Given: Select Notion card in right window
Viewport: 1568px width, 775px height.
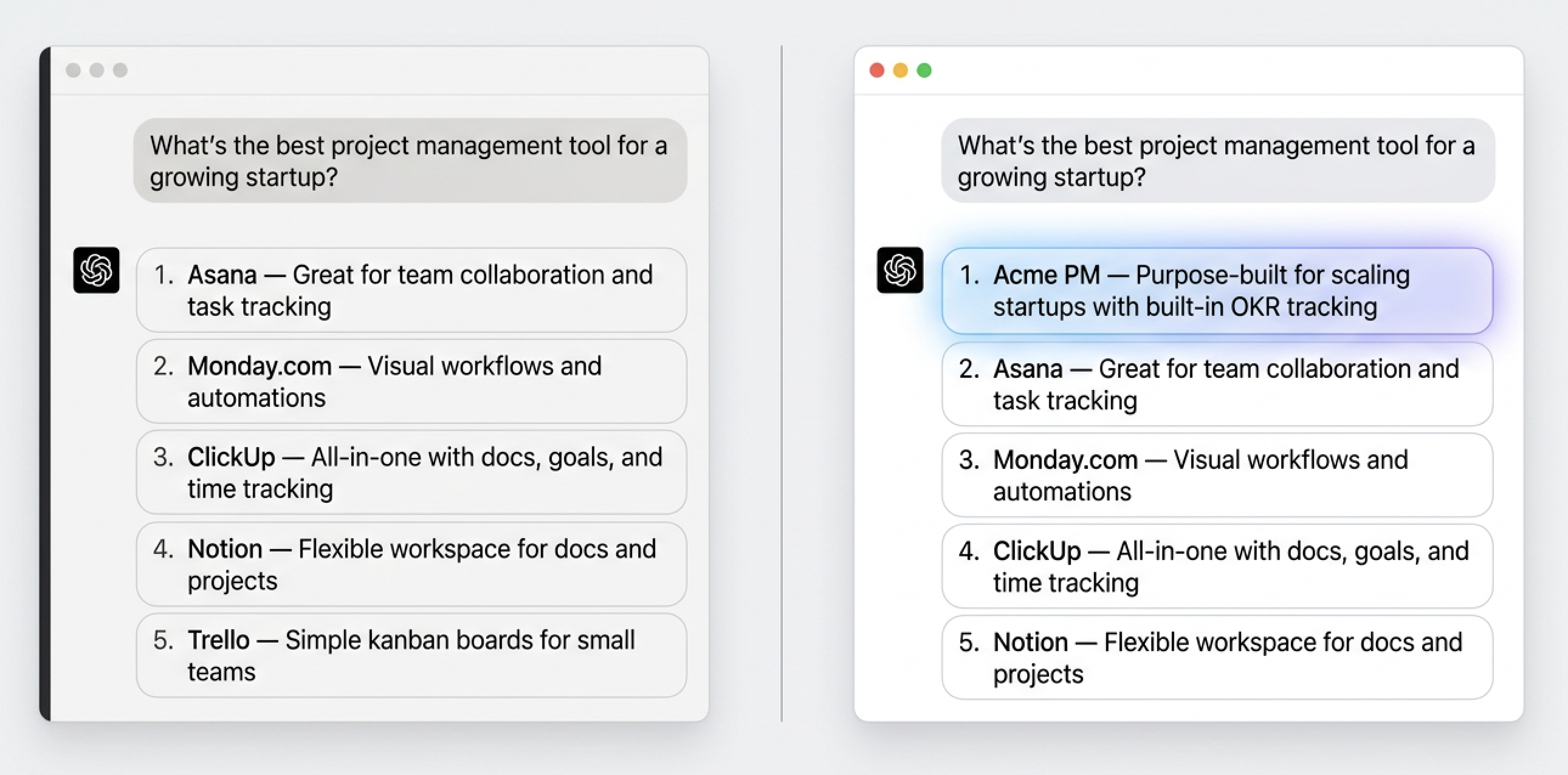Looking at the screenshot, I should click(1217, 658).
